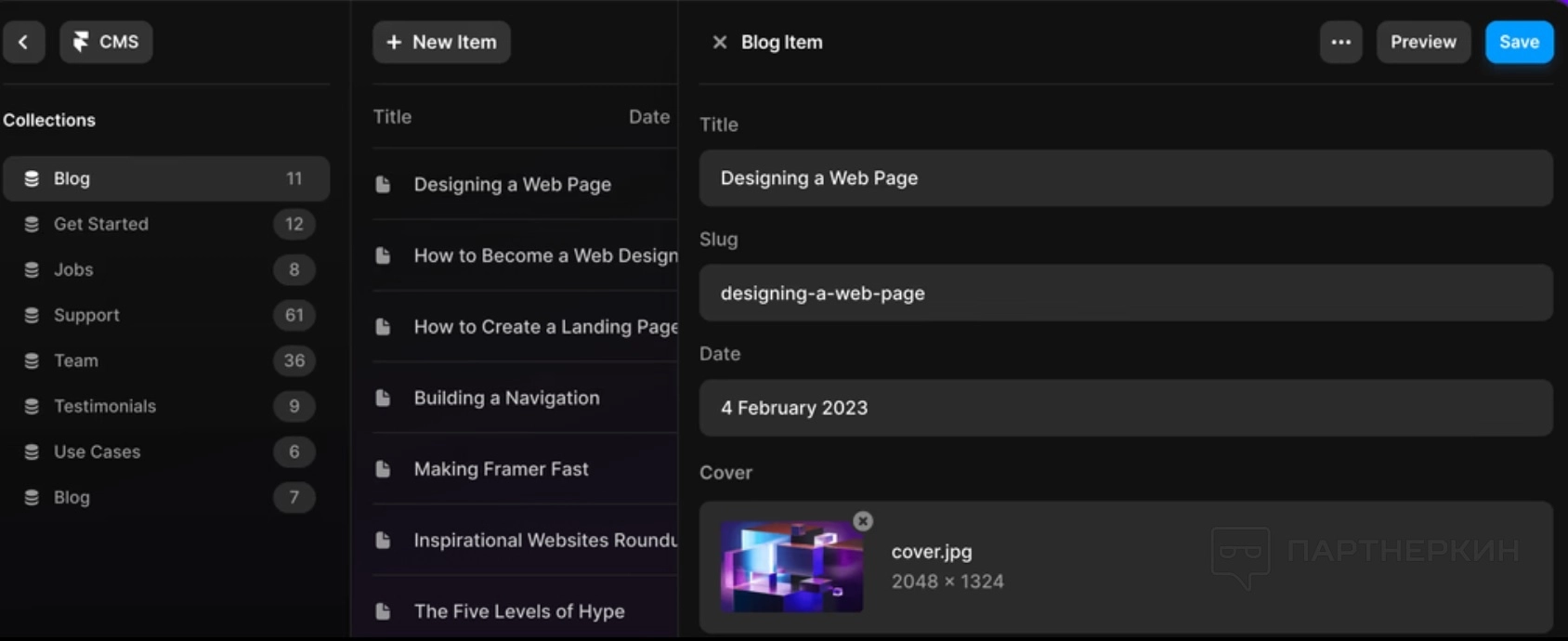Image resolution: width=1568 pixels, height=641 pixels.
Task: Open the Testimonials collection
Action: [x=105, y=406]
